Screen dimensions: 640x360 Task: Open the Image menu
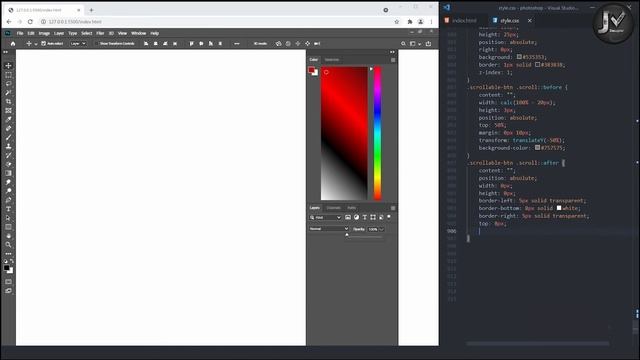click(44, 33)
